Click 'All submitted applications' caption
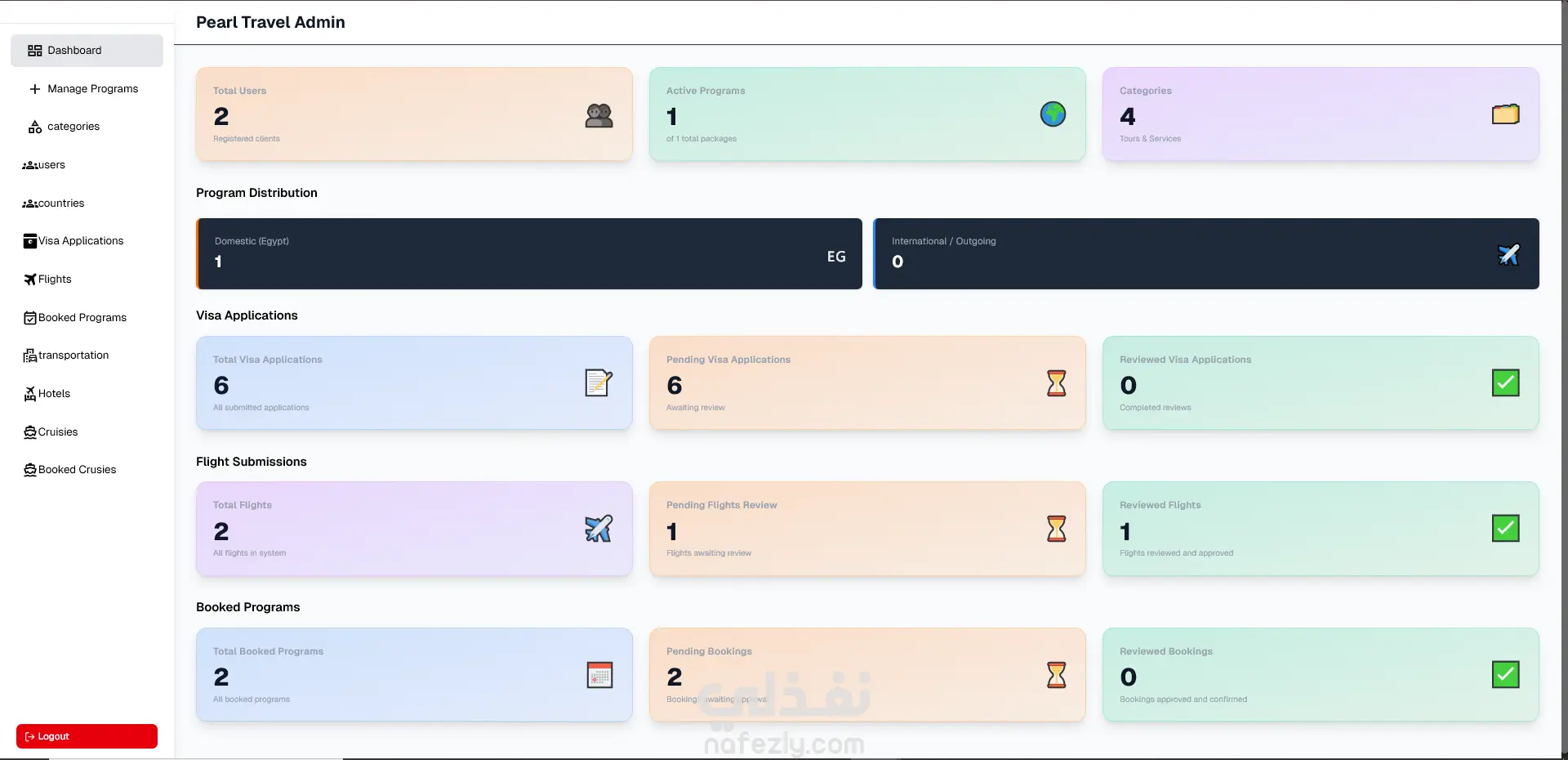Image resolution: width=1568 pixels, height=760 pixels. click(x=261, y=408)
